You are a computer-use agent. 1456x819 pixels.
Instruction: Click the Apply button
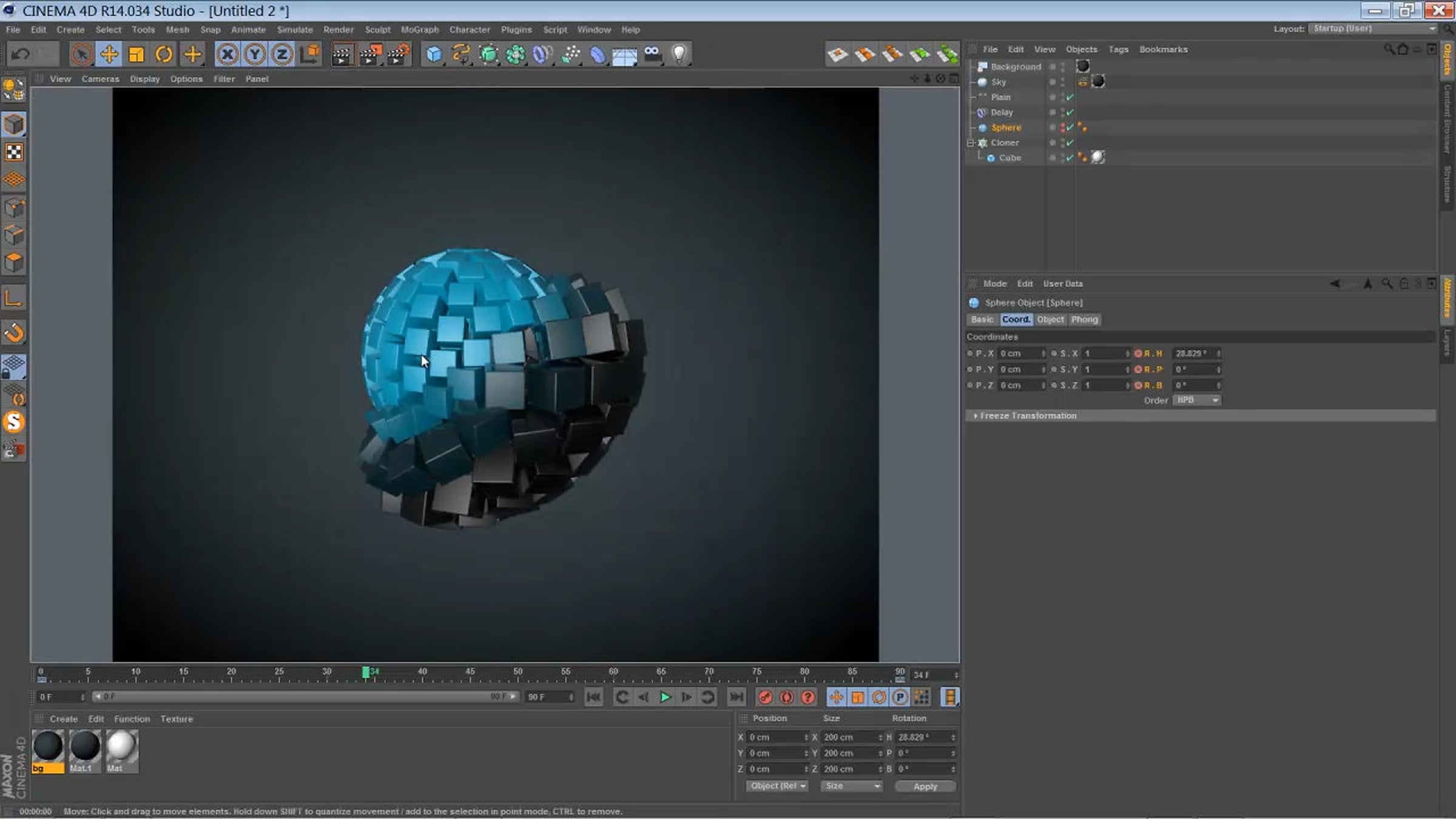tap(925, 786)
